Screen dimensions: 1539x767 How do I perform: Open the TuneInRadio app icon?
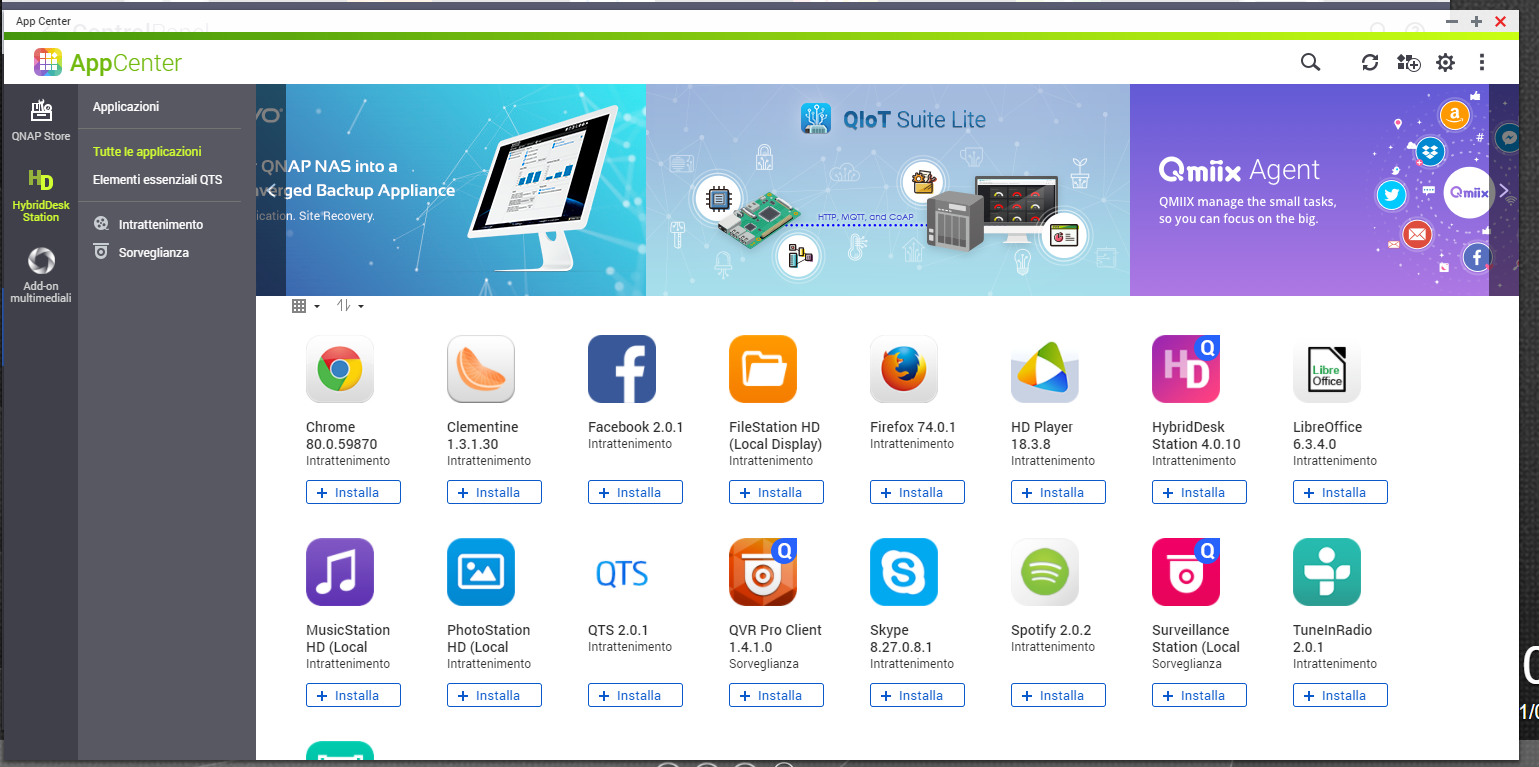coord(1327,572)
